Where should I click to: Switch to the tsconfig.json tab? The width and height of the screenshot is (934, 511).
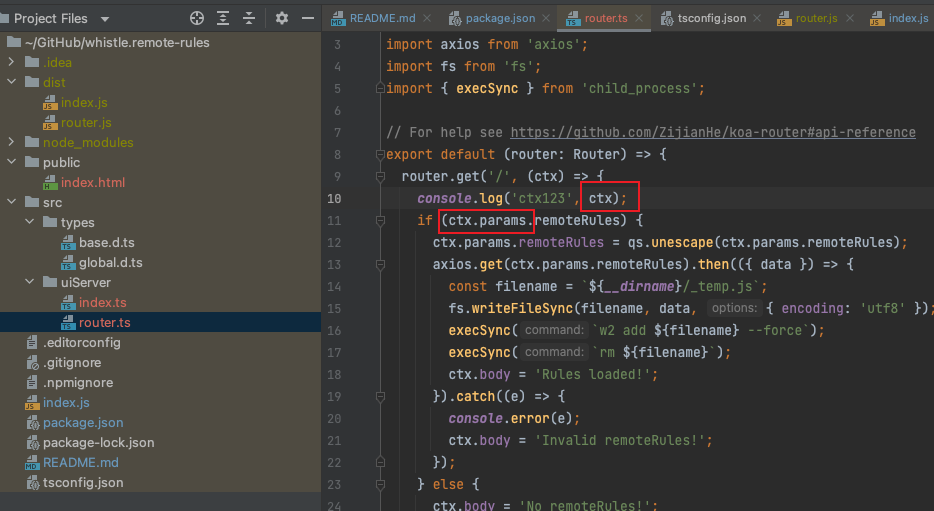712,18
